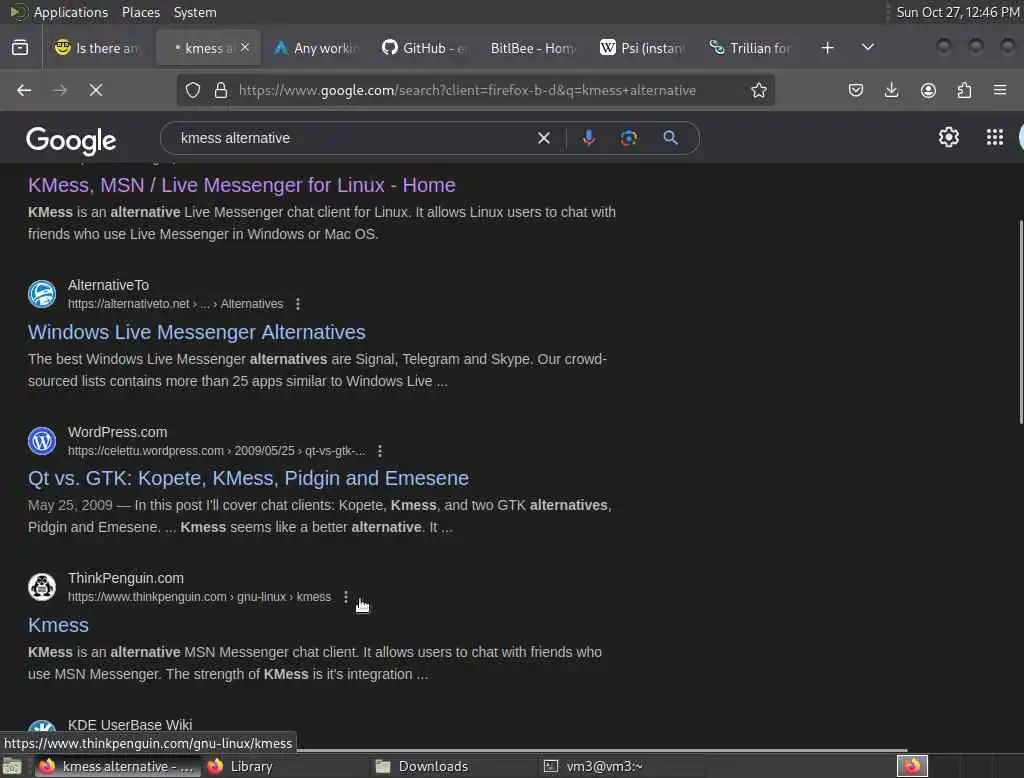The image size is (1024, 778).
Task: Click the Firefox View icon
Action: 20,48
